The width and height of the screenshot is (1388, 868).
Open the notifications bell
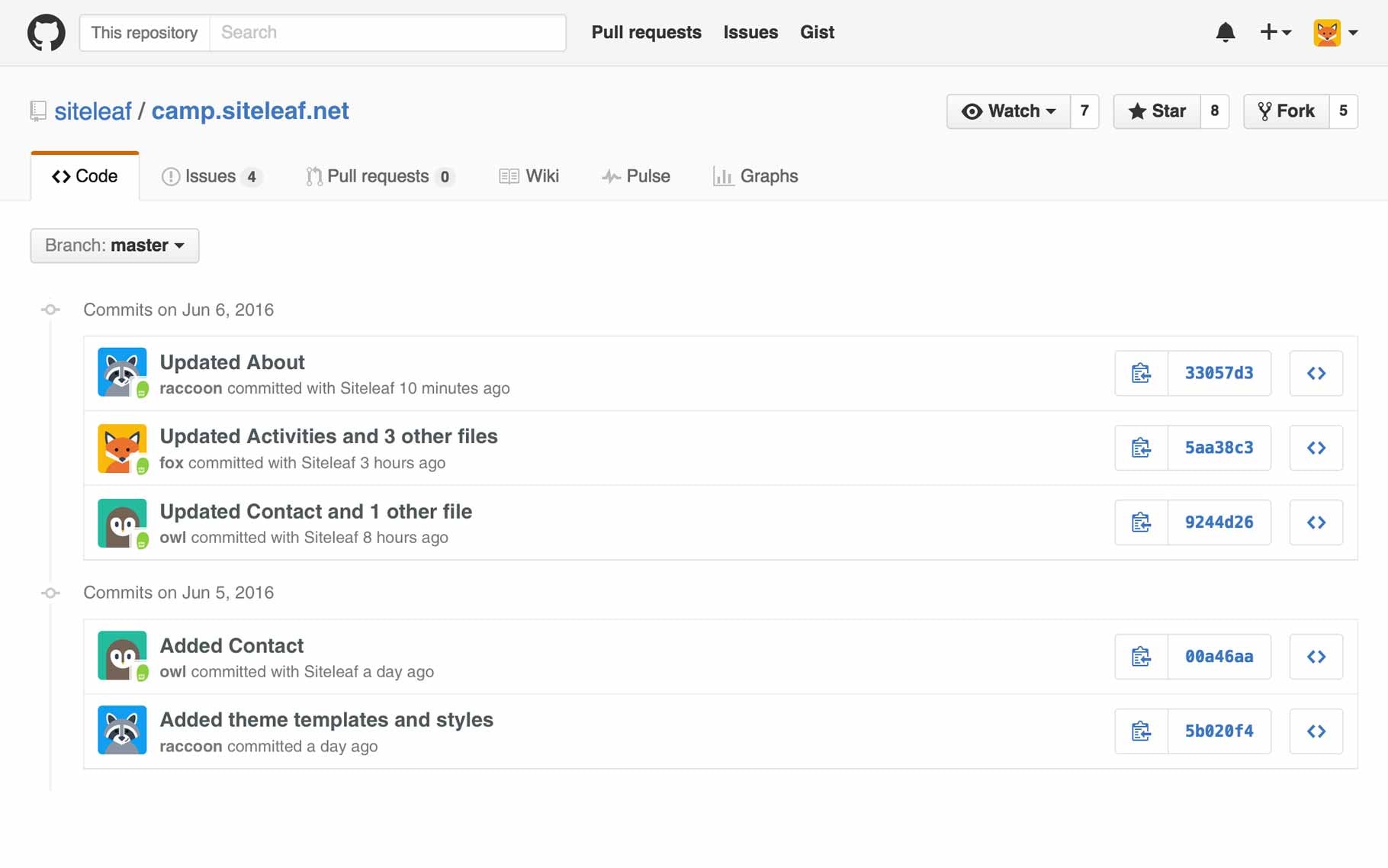pyautogui.click(x=1225, y=32)
